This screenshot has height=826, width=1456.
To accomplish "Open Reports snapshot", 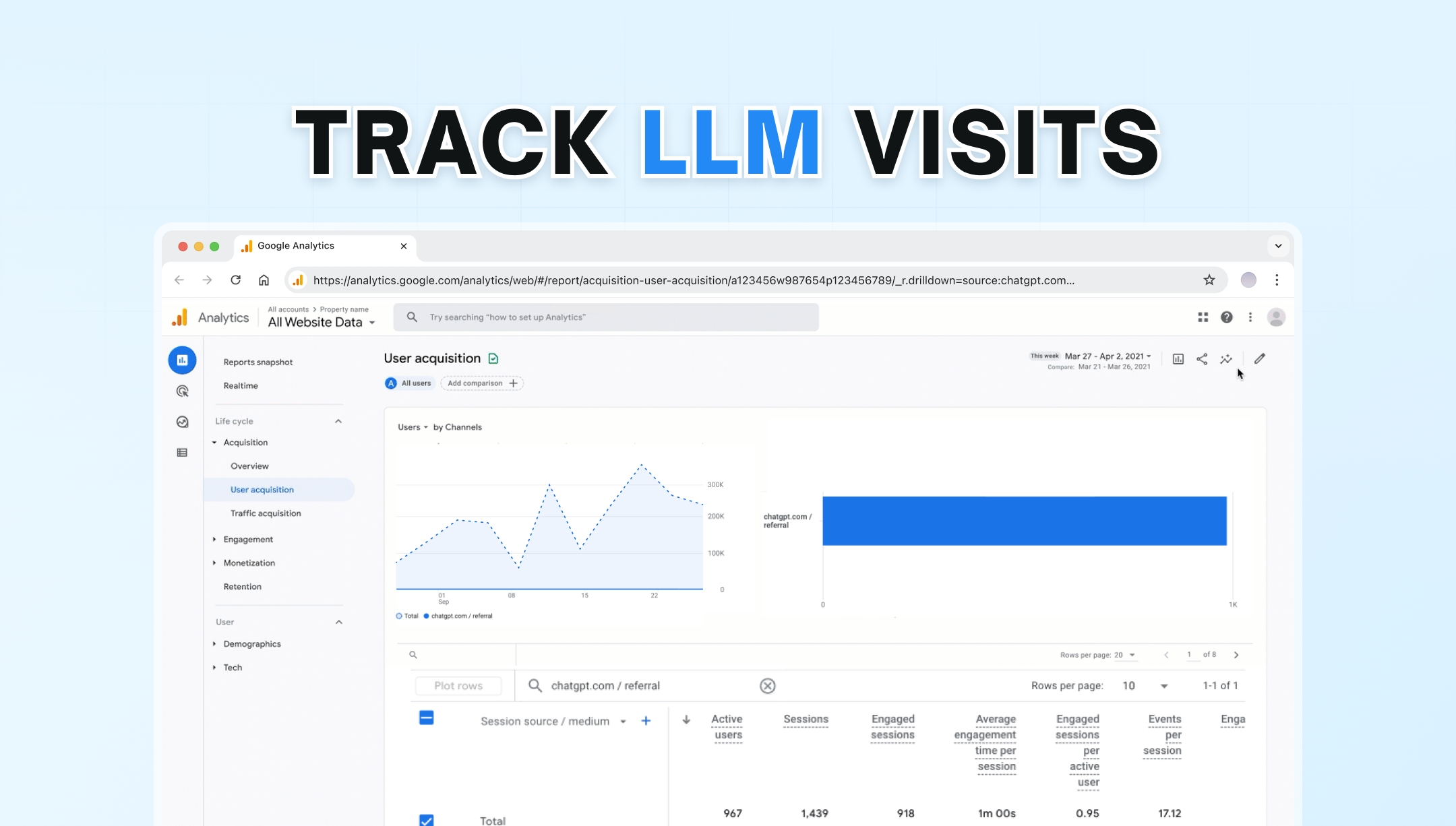I will [x=258, y=362].
